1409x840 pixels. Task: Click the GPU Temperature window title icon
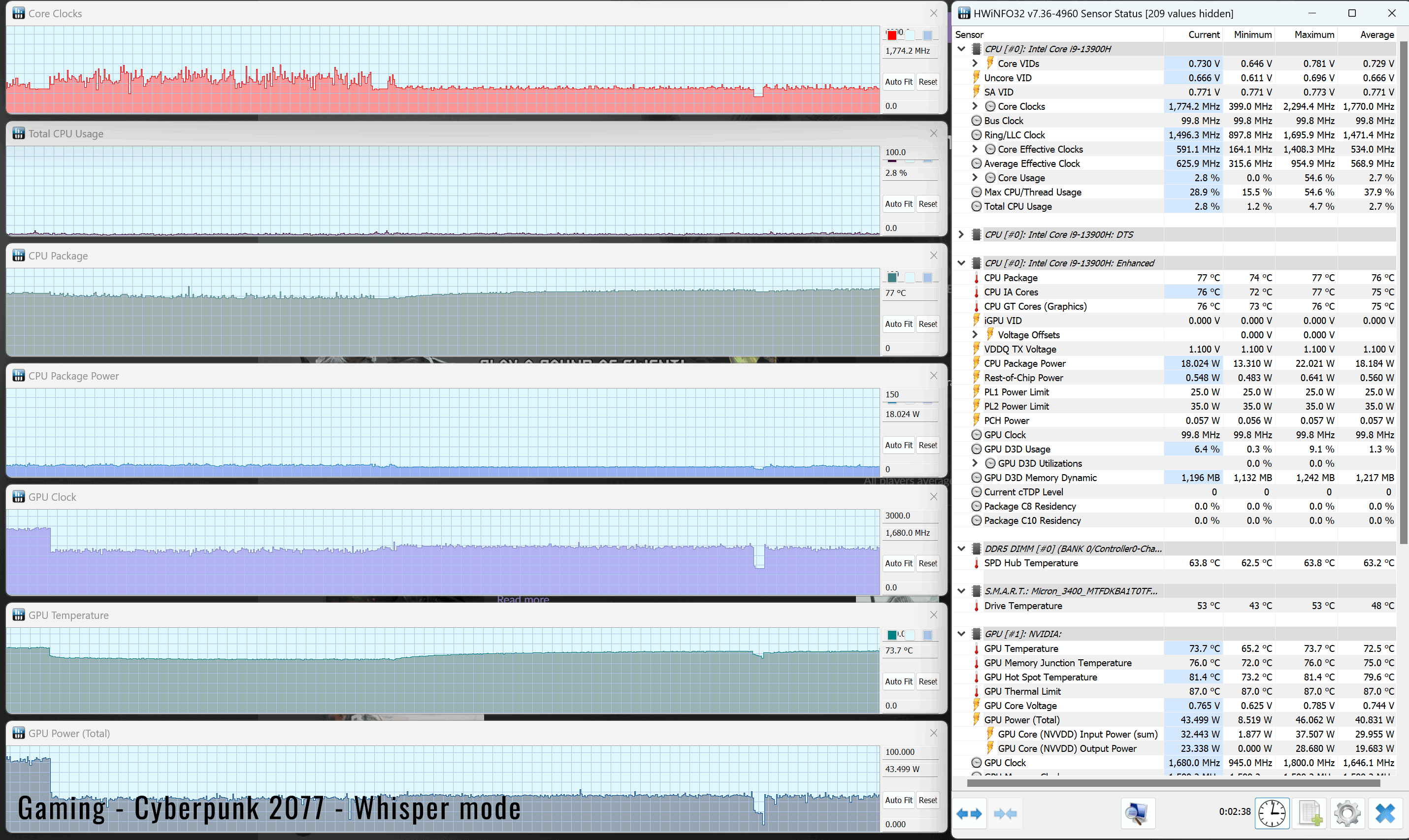click(x=19, y=614)
